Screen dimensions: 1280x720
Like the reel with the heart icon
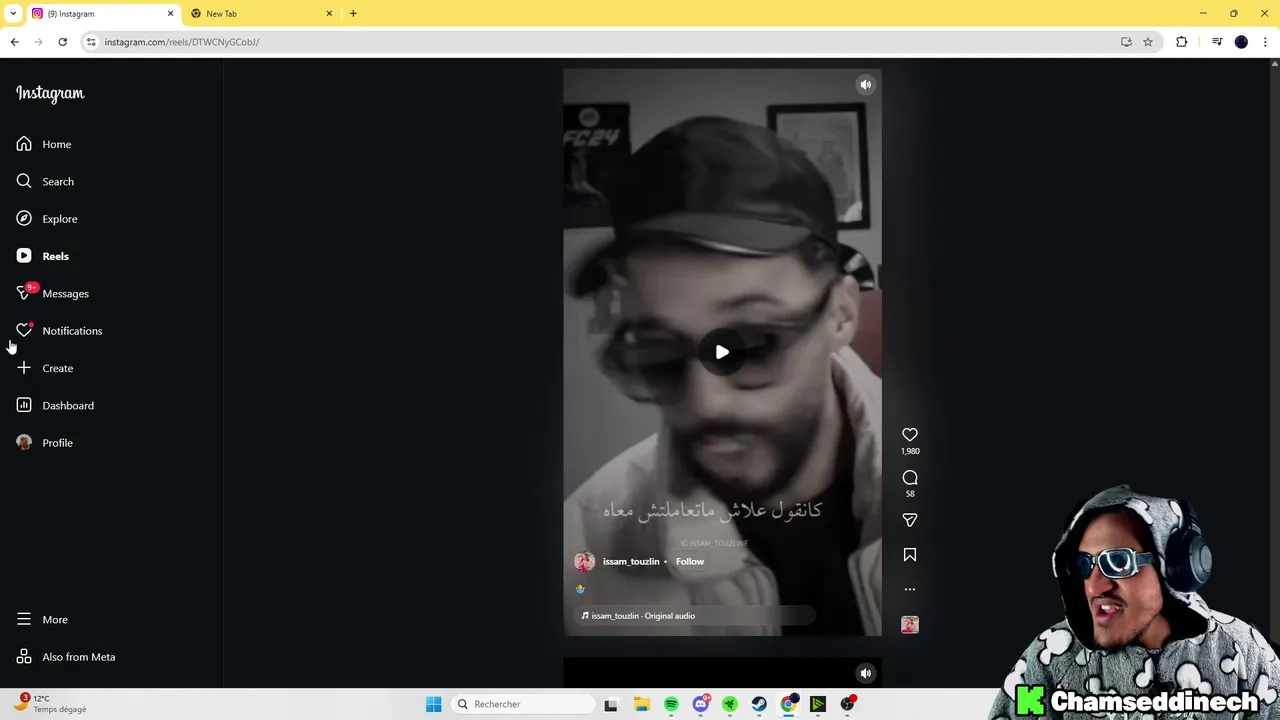point(910,435)
